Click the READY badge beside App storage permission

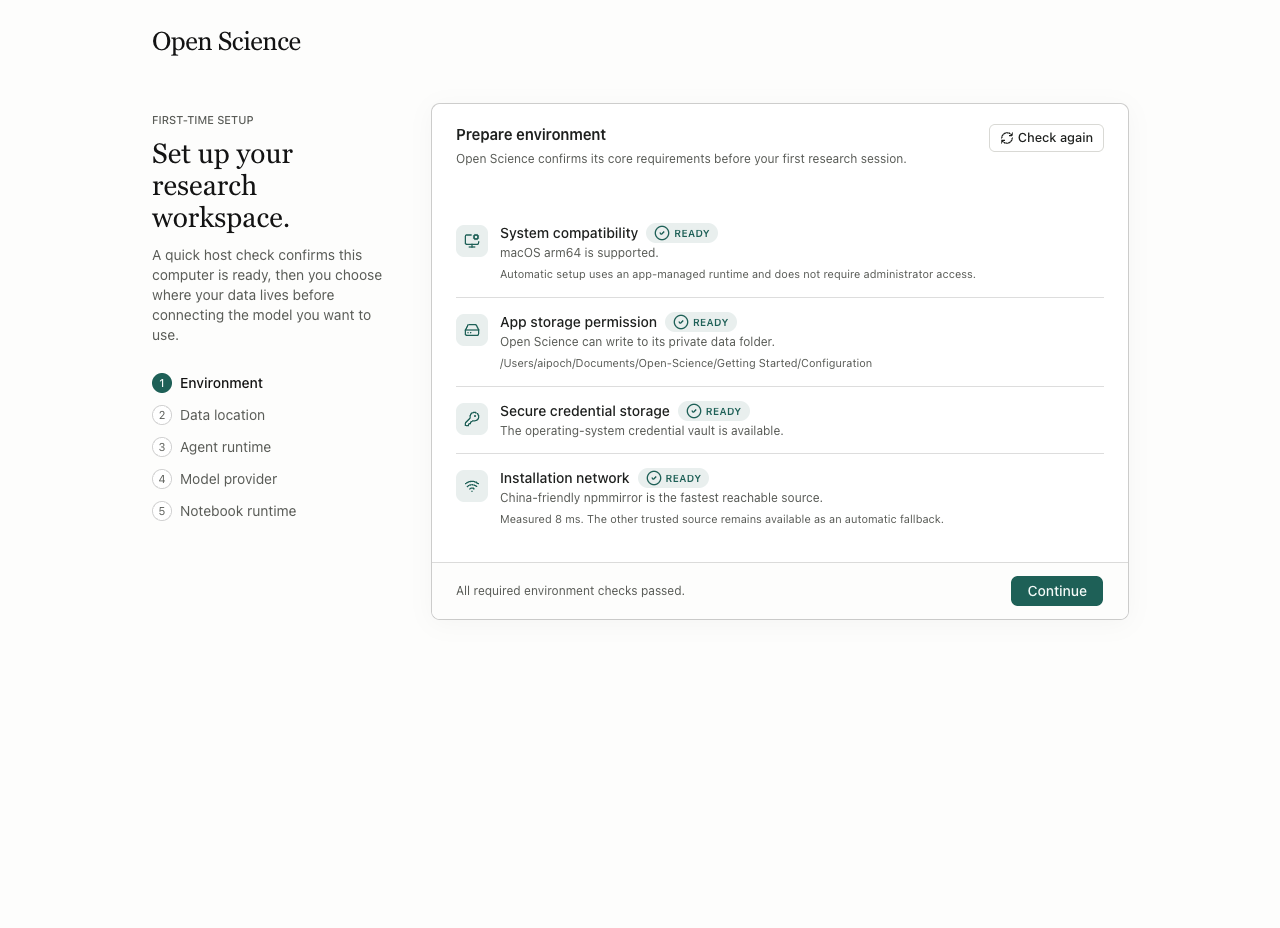(x=701, y=322)
